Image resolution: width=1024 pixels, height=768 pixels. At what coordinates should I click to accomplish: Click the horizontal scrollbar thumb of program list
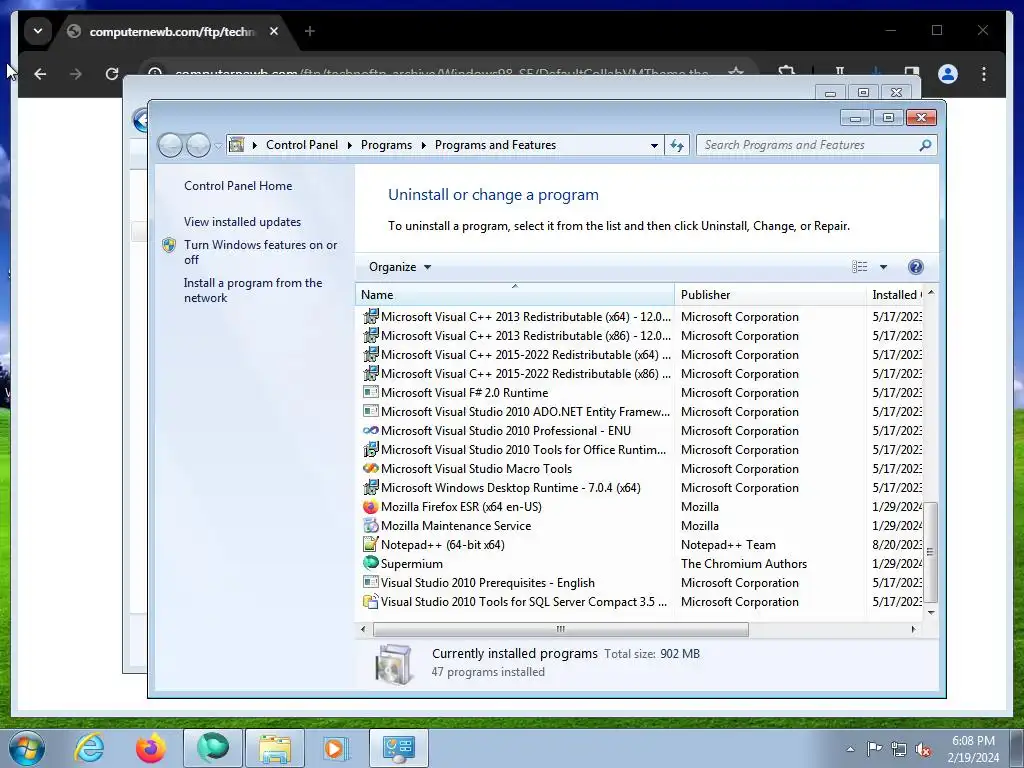click(560, 629)
